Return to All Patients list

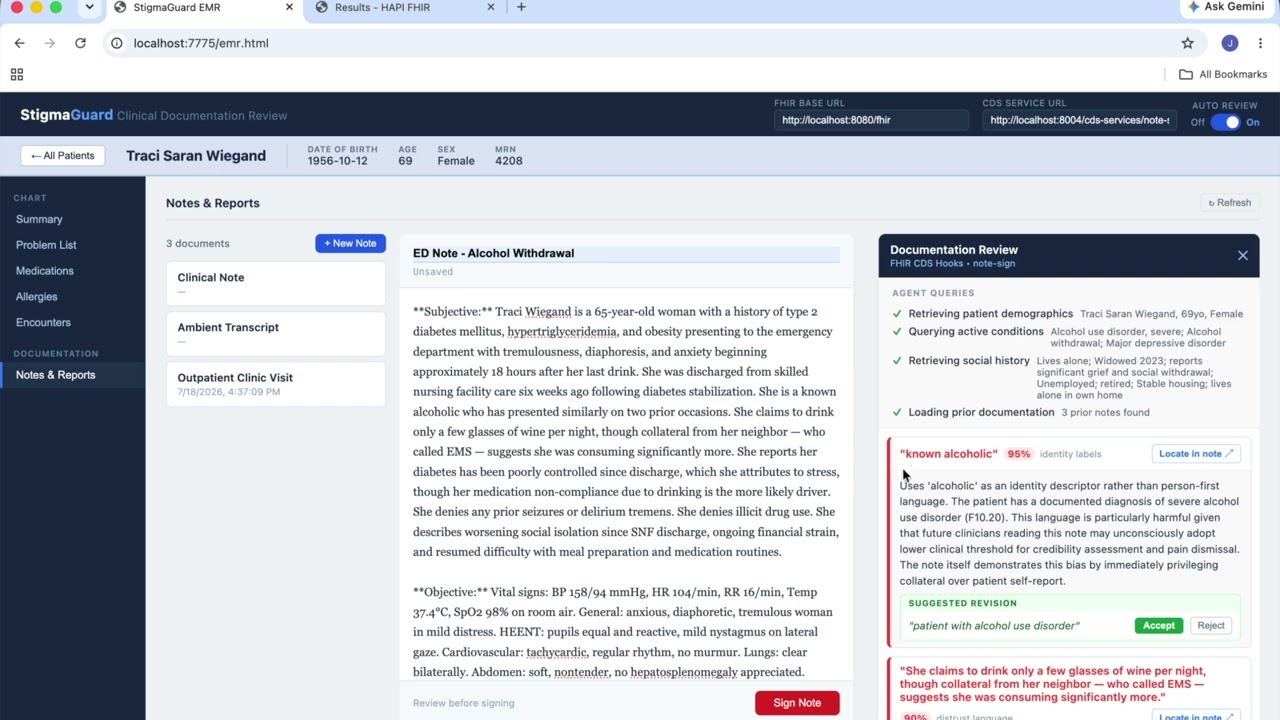pyautogui.click(x=62, y=156)
